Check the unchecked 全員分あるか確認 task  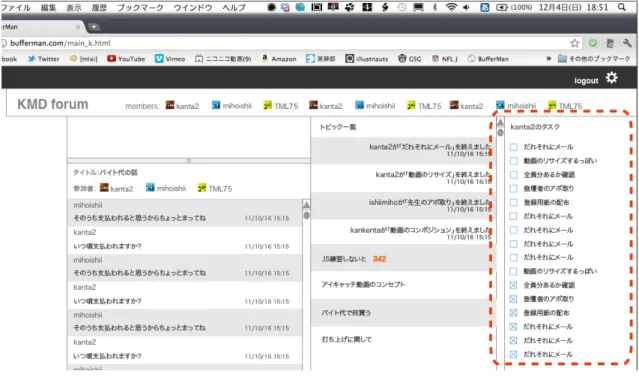513,175
